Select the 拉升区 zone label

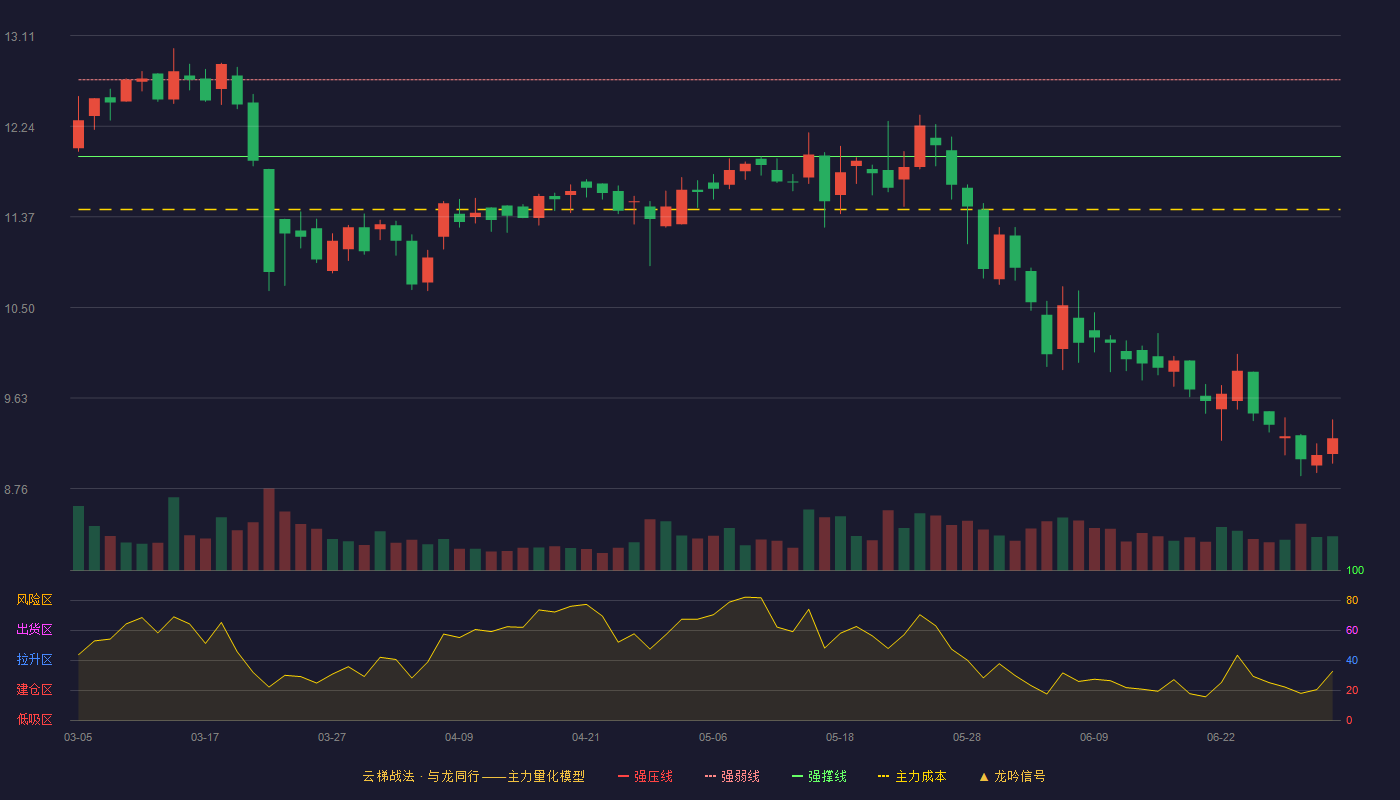[x=34, y=660]
